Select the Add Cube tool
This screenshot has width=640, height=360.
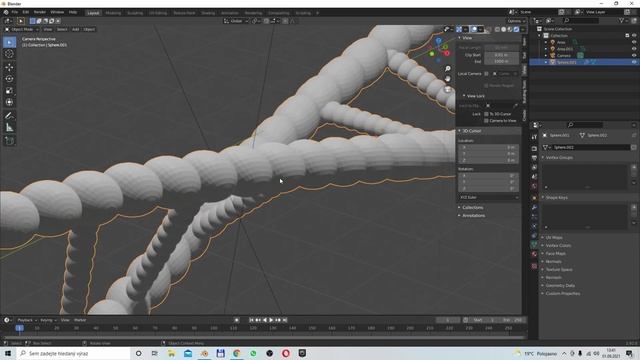point(9,141)
